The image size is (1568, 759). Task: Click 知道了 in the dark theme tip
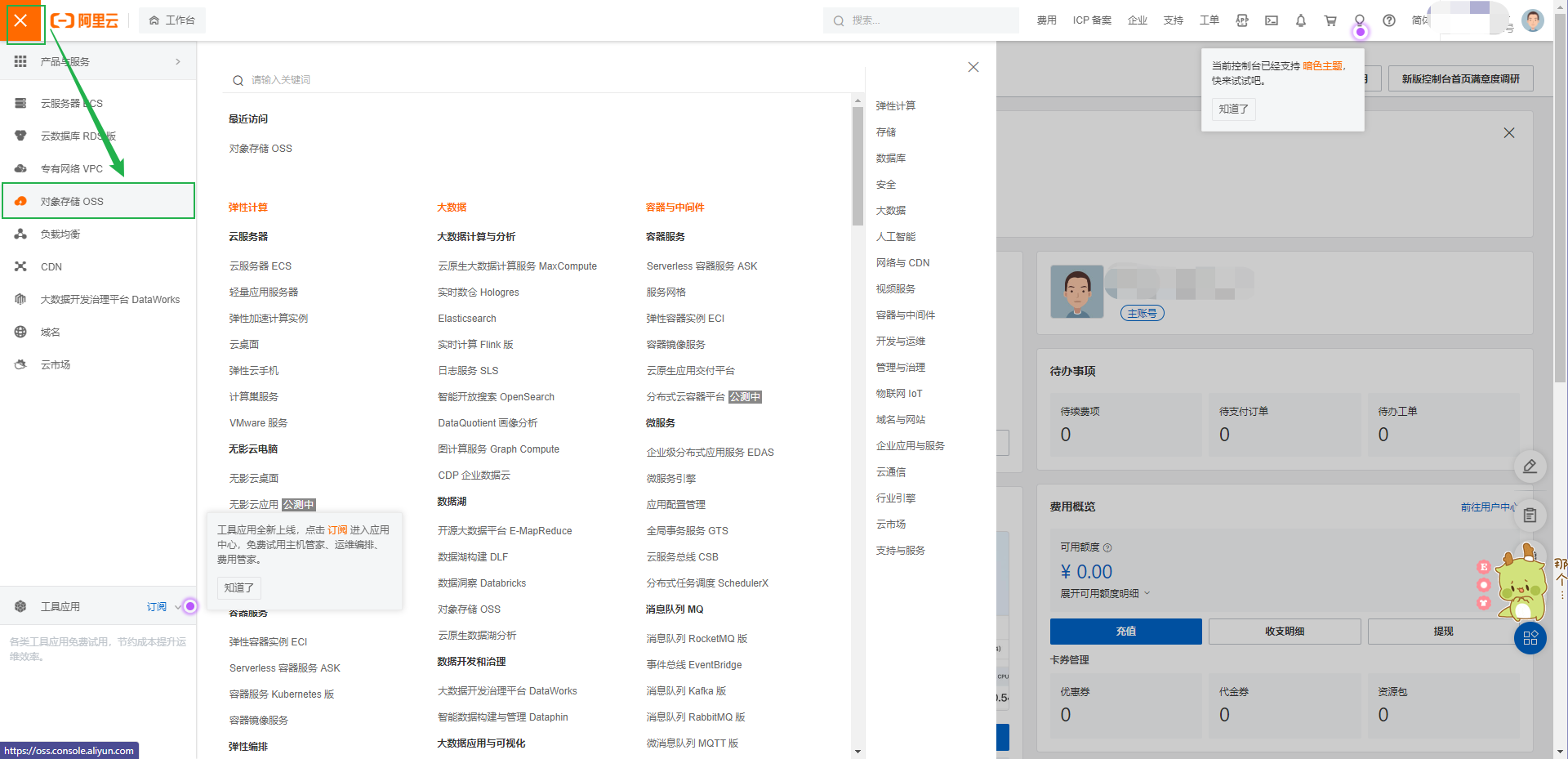click(x=1233, y=109)
